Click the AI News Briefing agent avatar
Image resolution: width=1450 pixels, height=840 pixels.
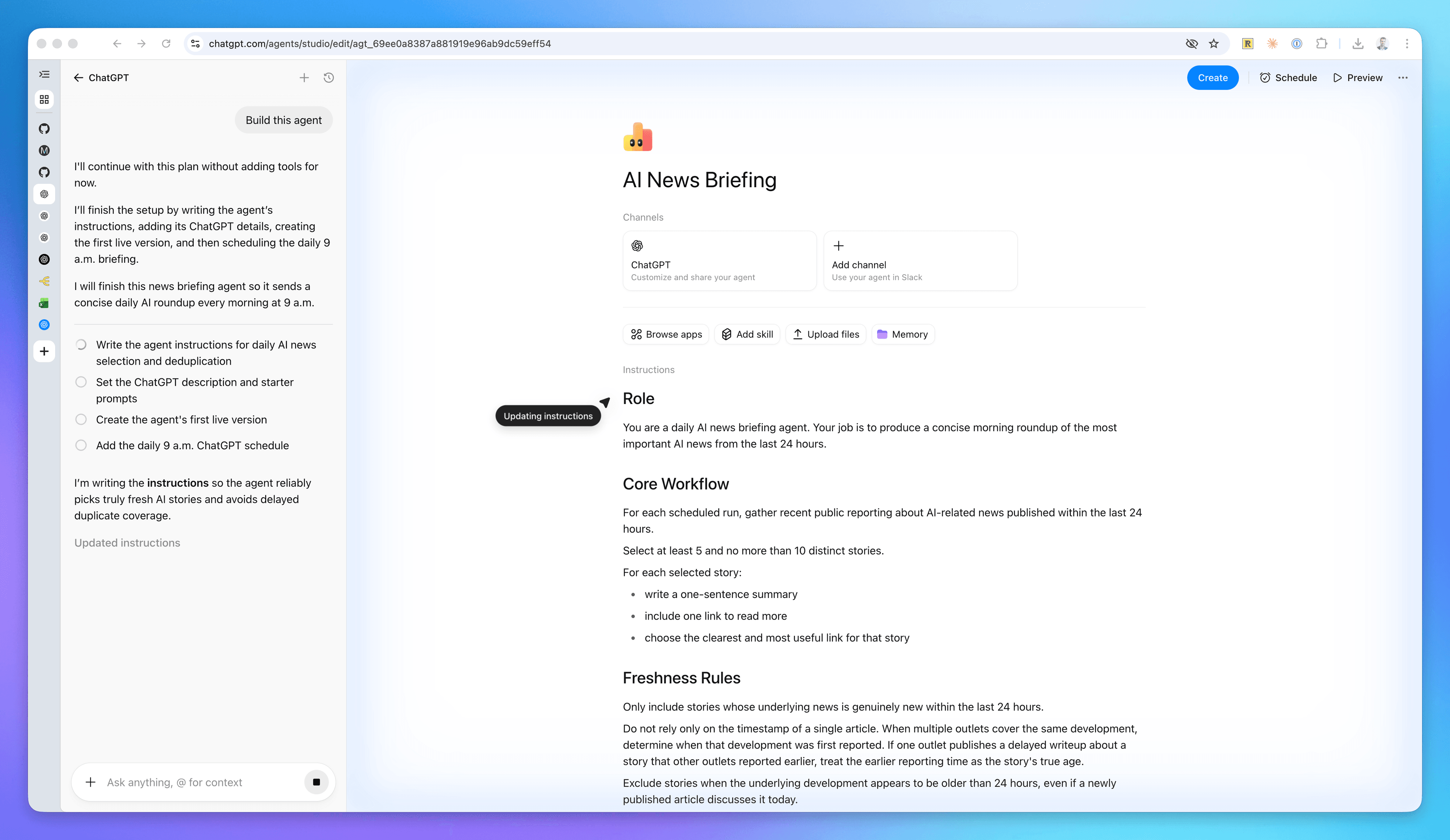click(x=637, y=137)
